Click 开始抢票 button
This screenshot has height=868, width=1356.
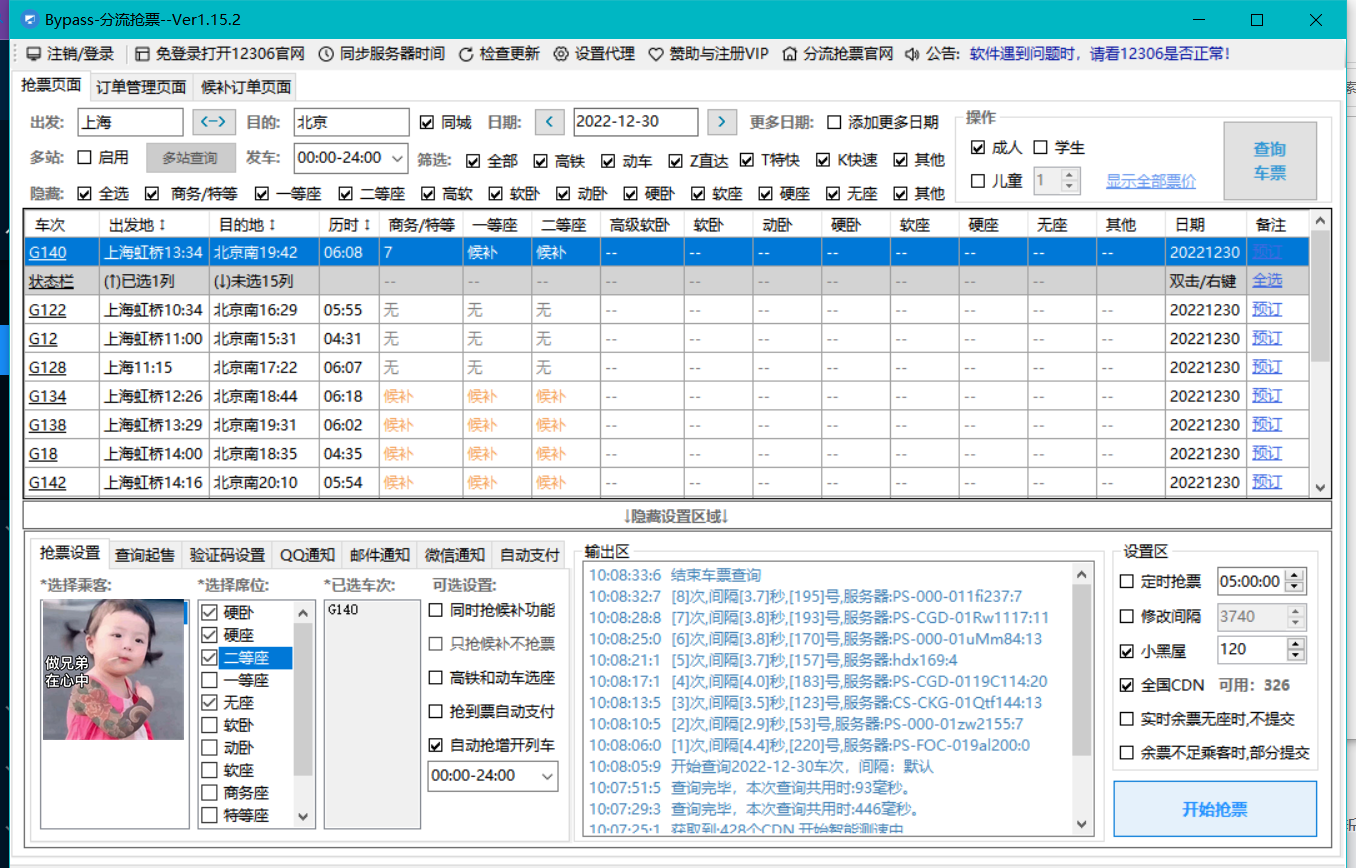tap(1214, 809)
